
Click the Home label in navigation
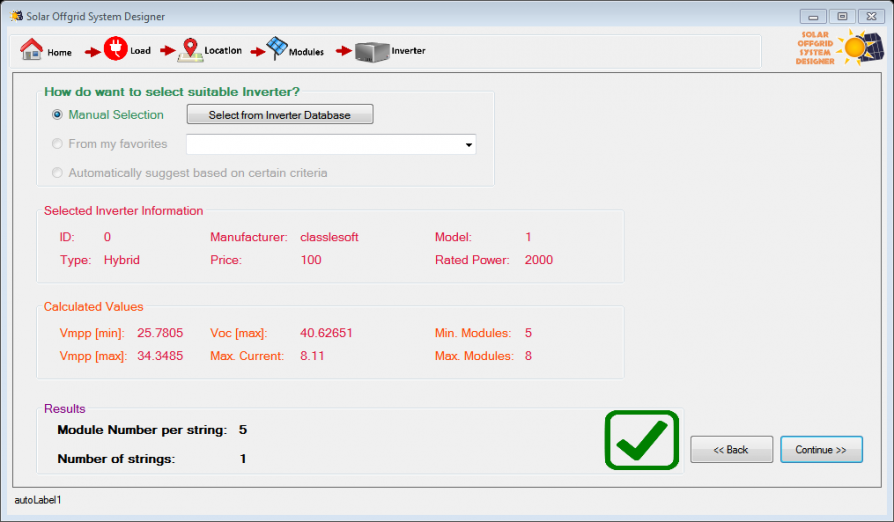(x=59, y=52)
